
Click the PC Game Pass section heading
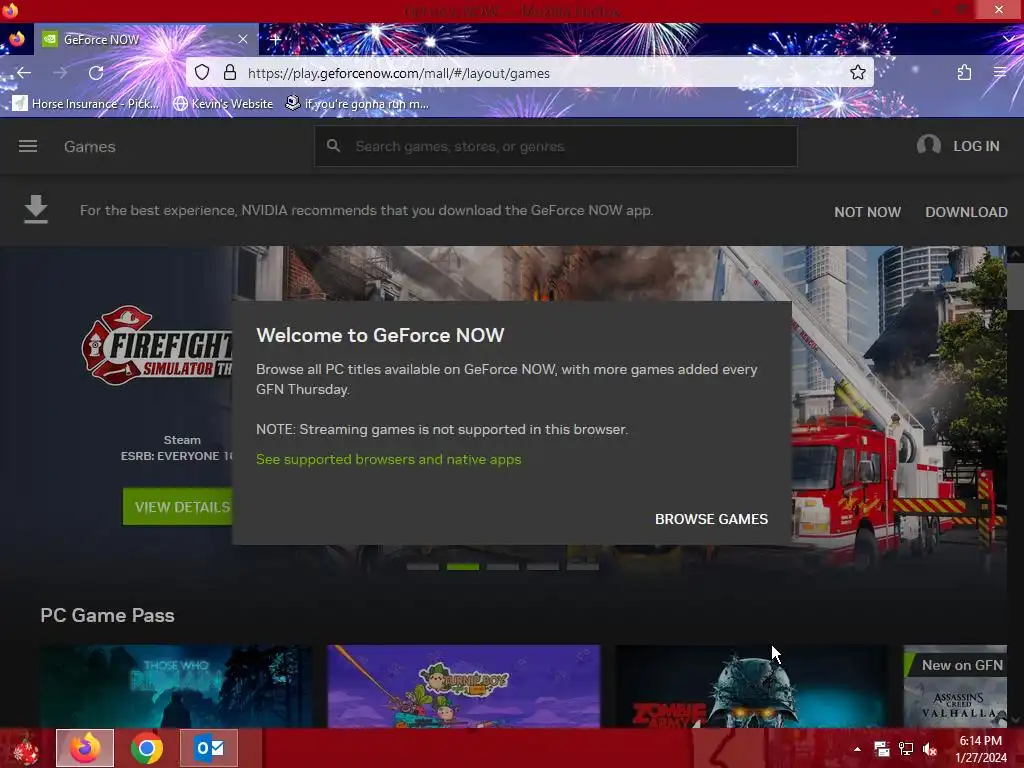tap(107, 615)
